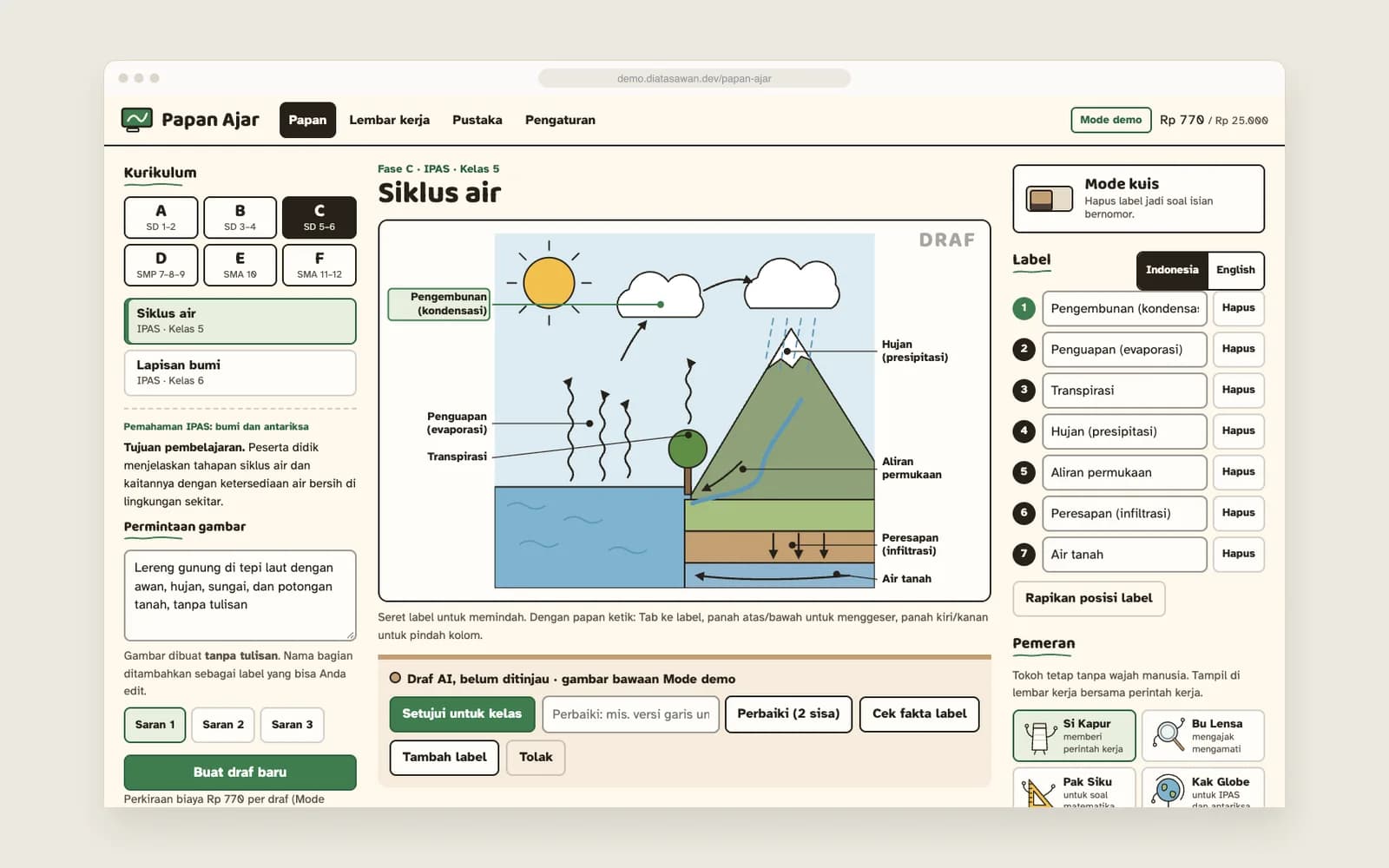Click Cek fakta label button
1389x868 pixels.
point(919,713)
